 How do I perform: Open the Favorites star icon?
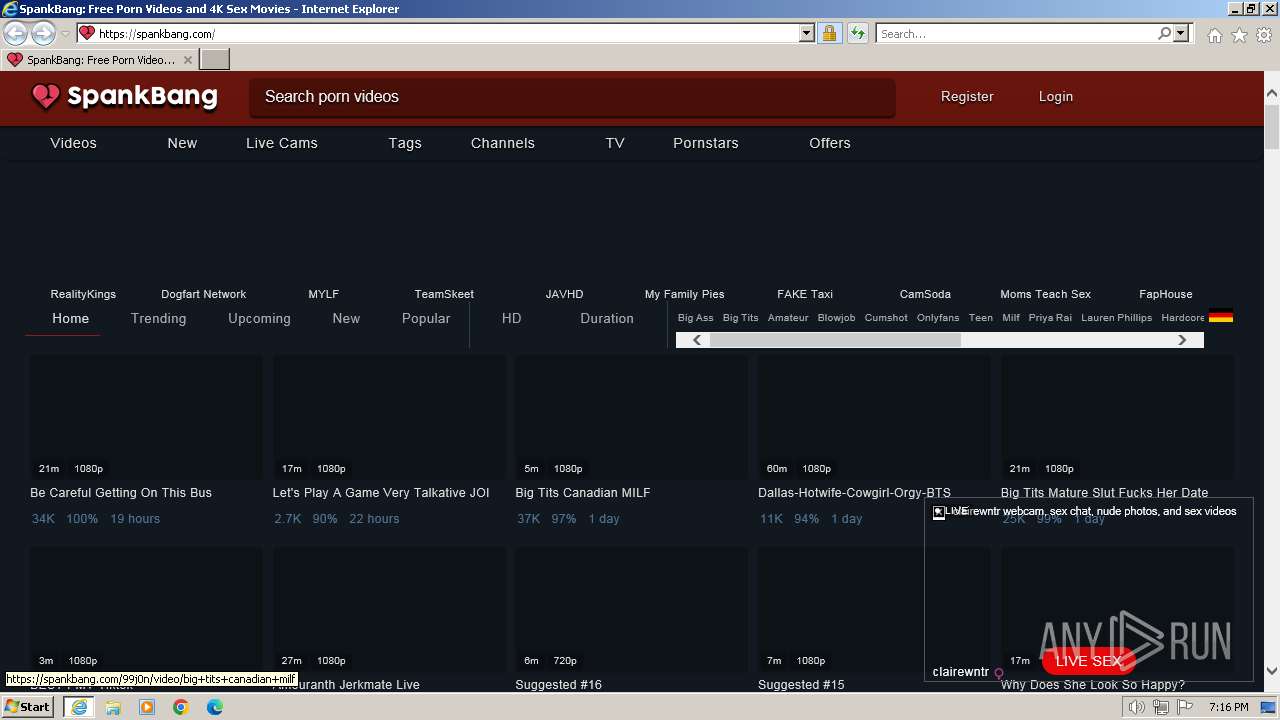[1239, 35]
